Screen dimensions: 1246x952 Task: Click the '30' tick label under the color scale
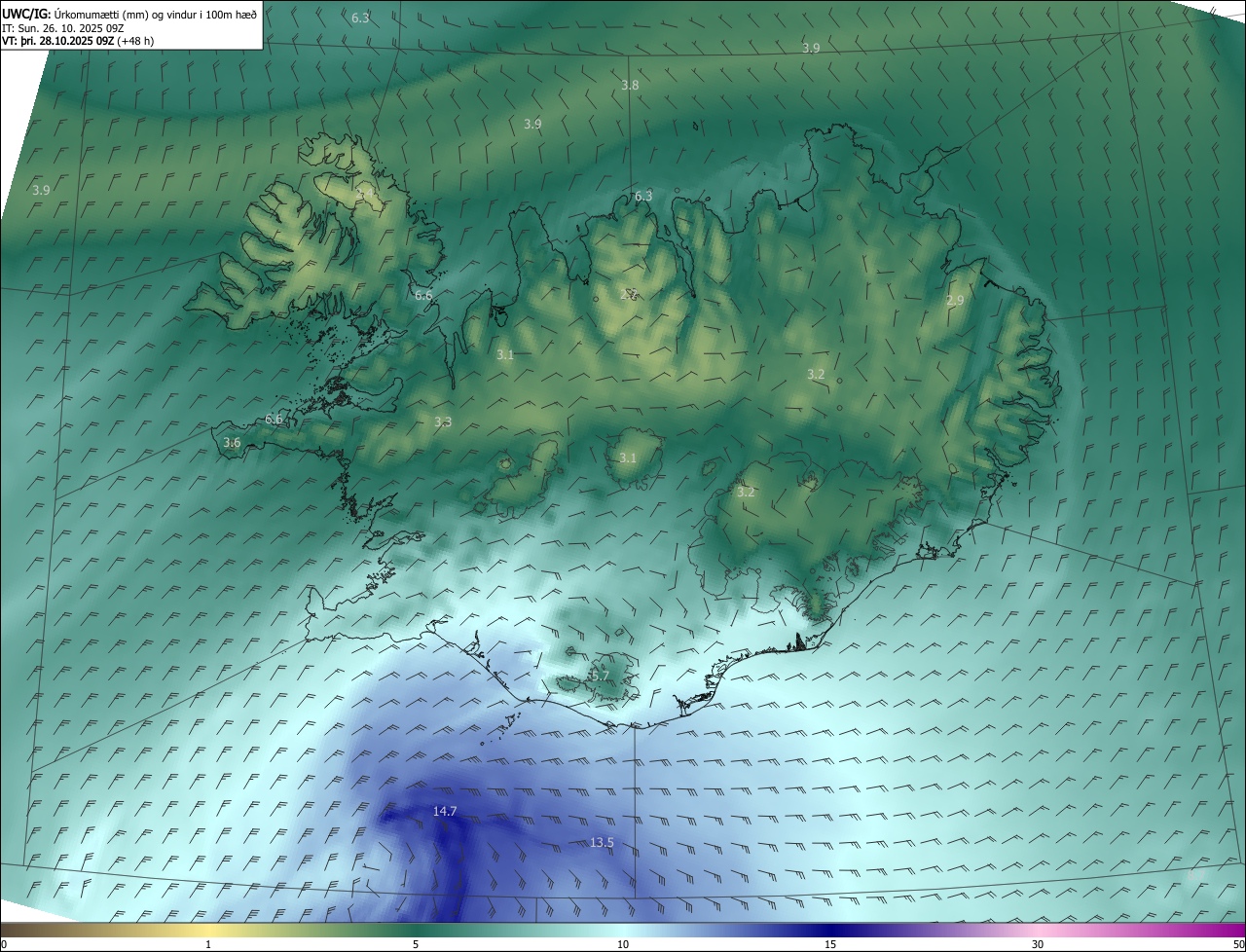pos(1038,944)
